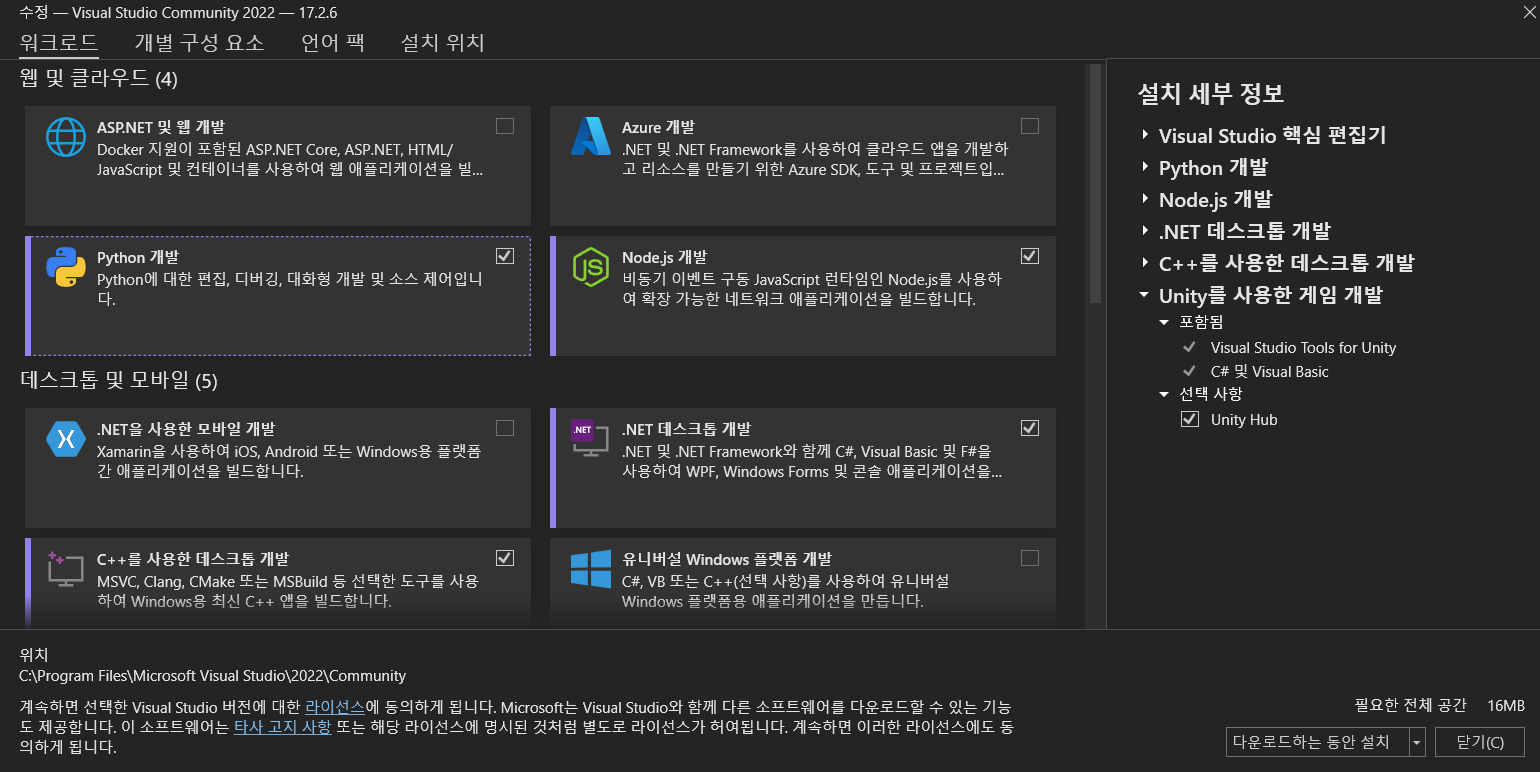The height and width of the screenshot is (772, 1540).
Task: Click the Universal Windows Platform logo icon
Action: pos(590,569)
